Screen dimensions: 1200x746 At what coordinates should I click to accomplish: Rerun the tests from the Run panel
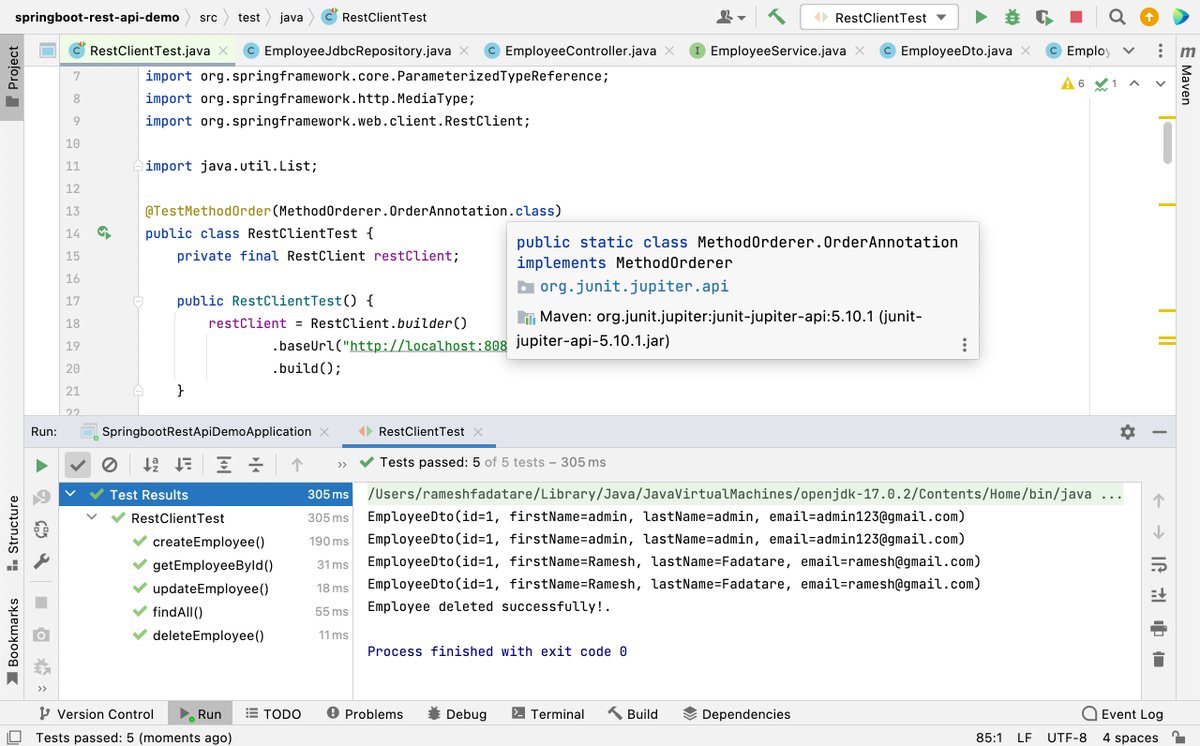pos(41,465)
